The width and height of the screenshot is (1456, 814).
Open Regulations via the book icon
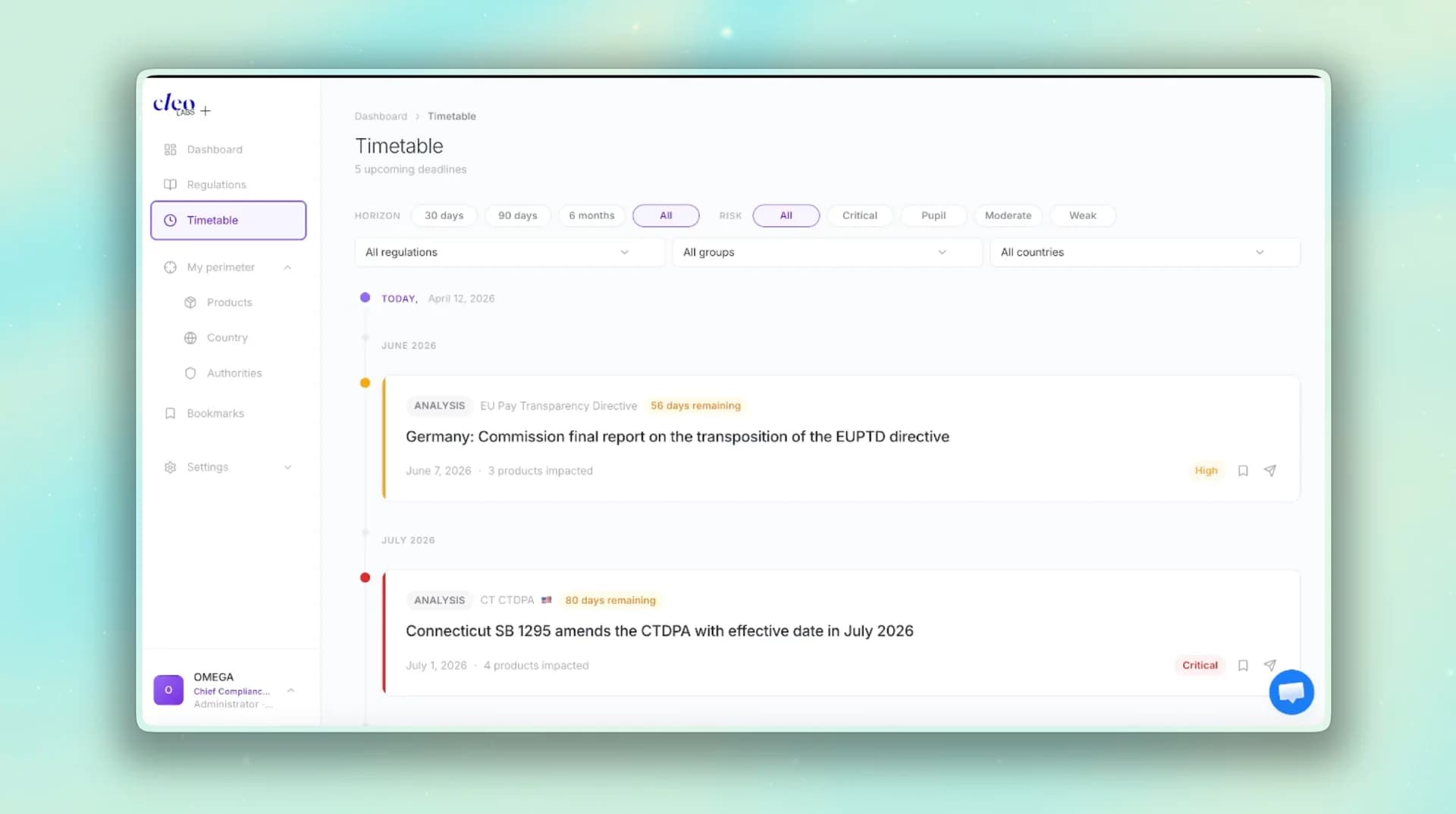pyautogui.click(x=170, y=184)
